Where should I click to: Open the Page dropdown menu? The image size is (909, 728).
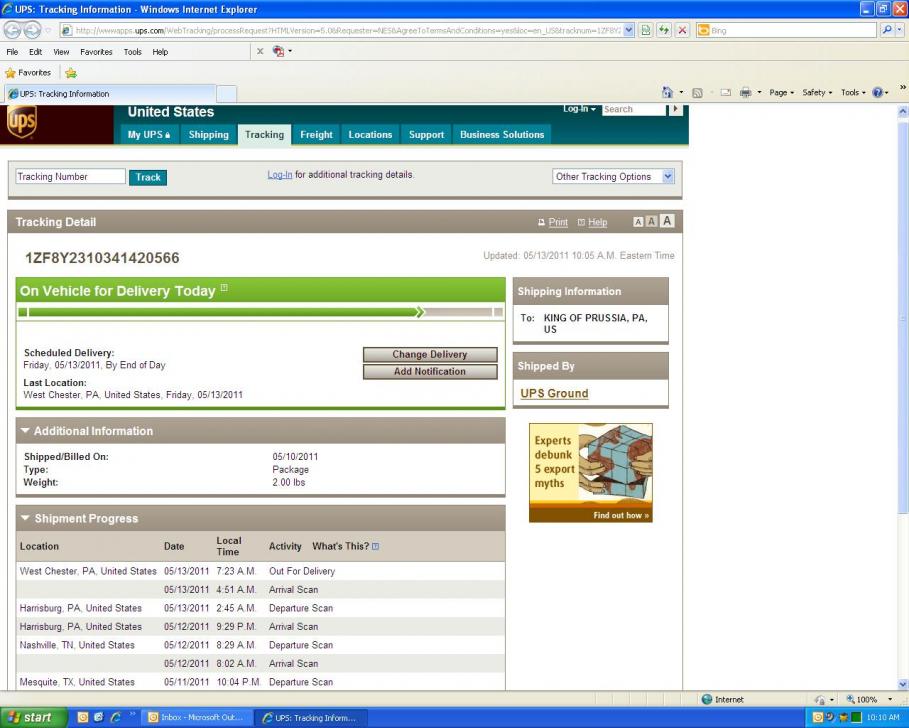(x=781, y=92)
